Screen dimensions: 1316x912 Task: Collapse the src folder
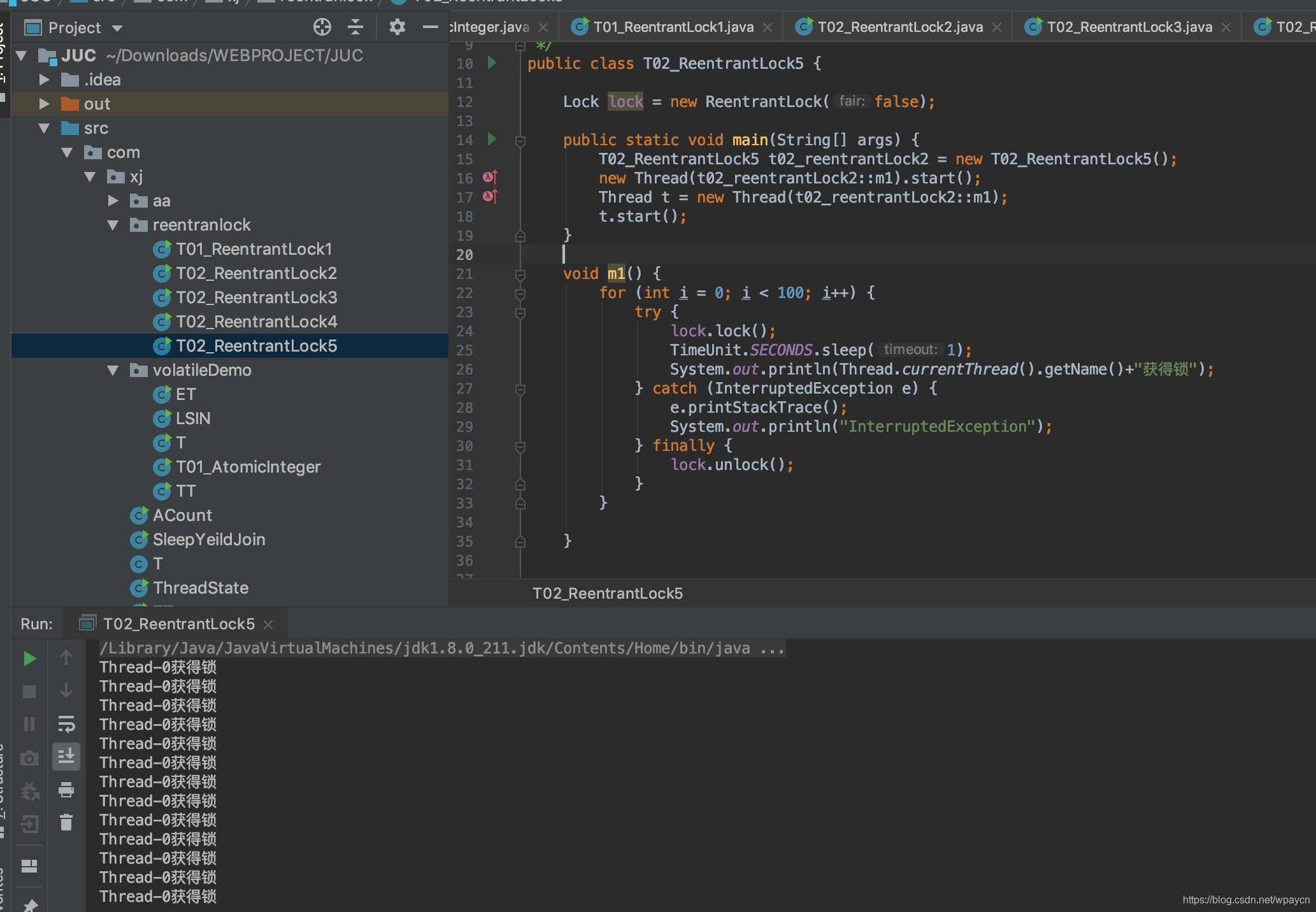pos(44,128)
